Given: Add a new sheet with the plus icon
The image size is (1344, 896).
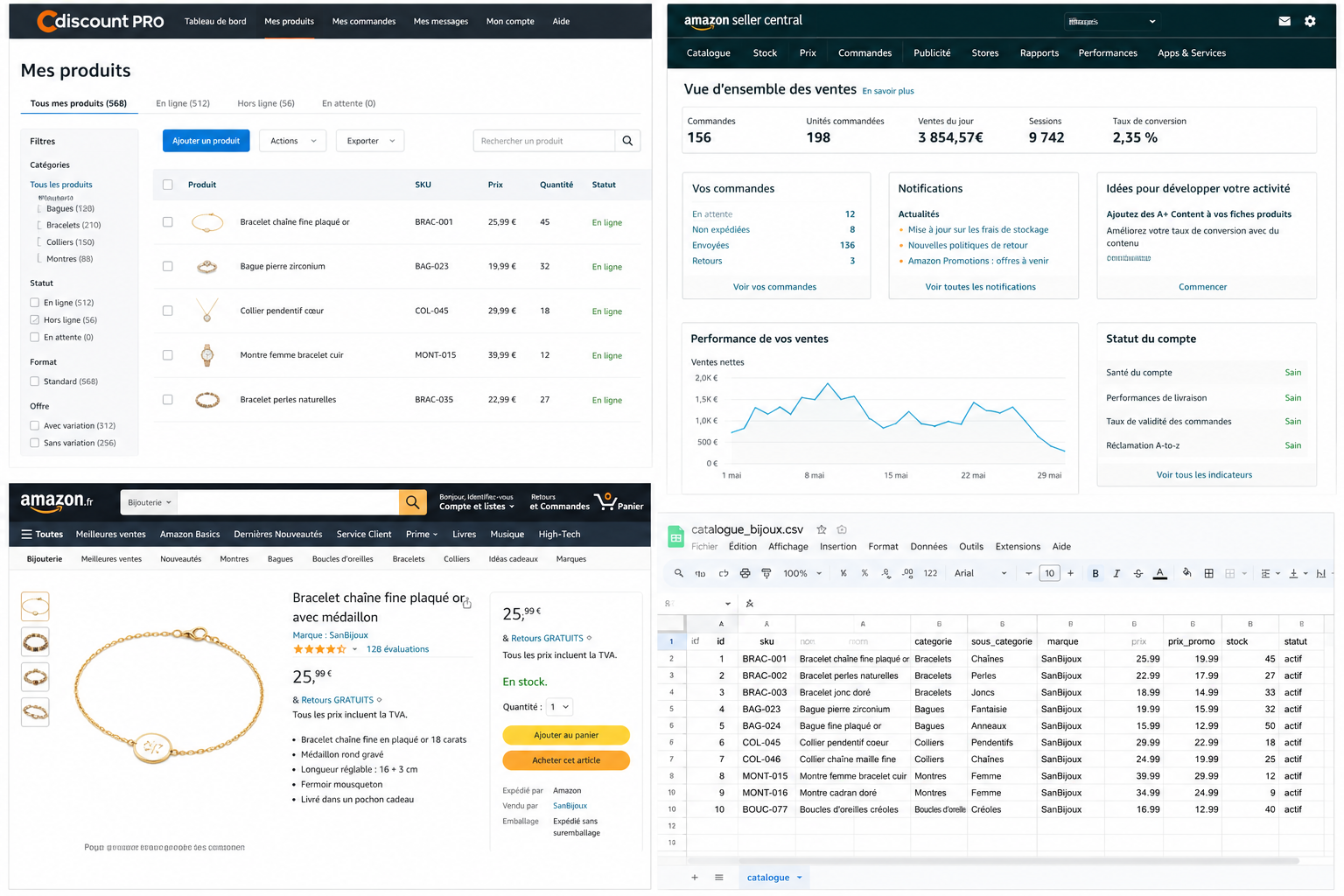Looking at the screenshot, I should pos(695,878).
